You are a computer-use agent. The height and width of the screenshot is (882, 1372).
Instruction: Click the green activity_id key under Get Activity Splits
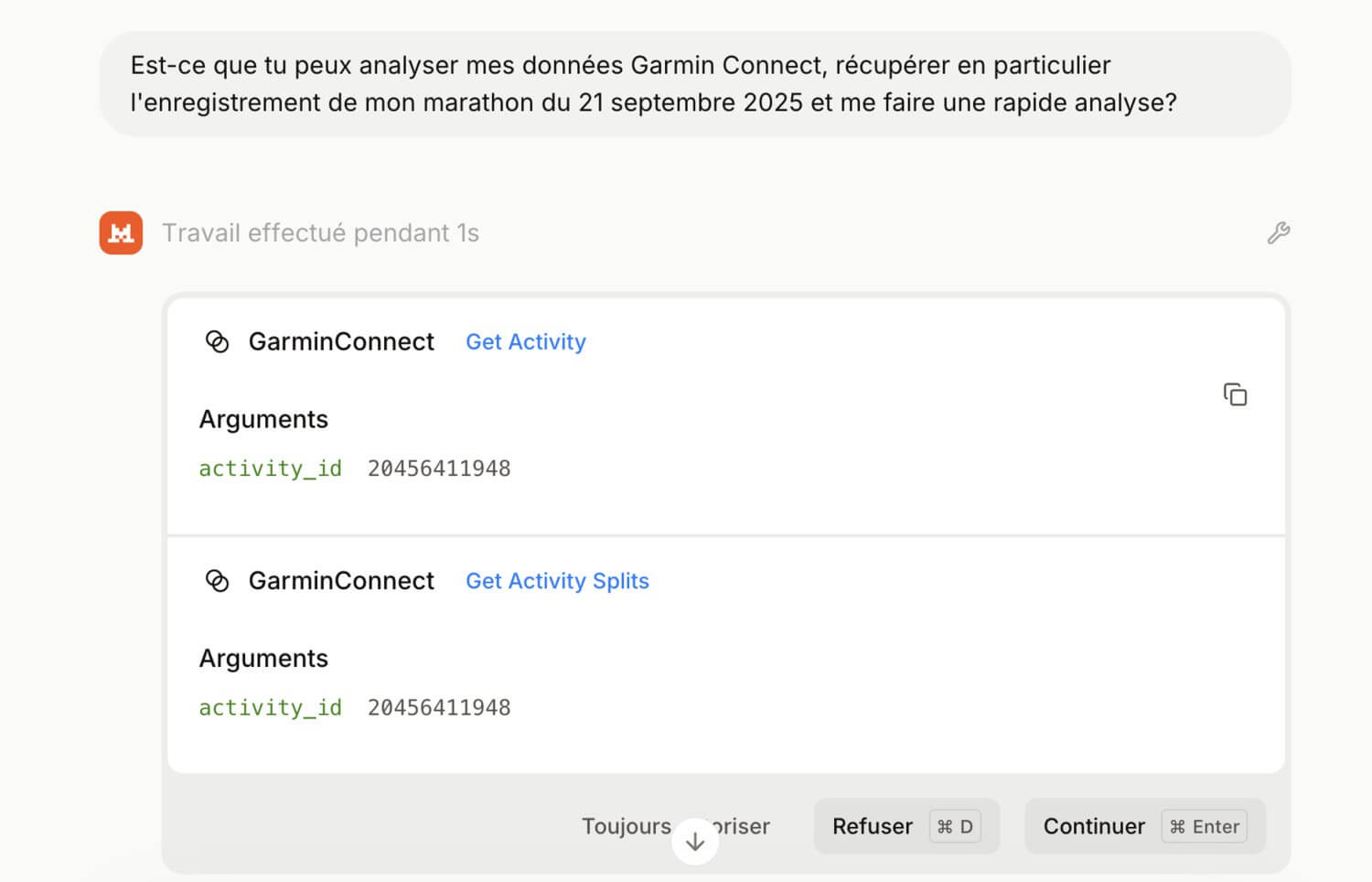point(270,707)
